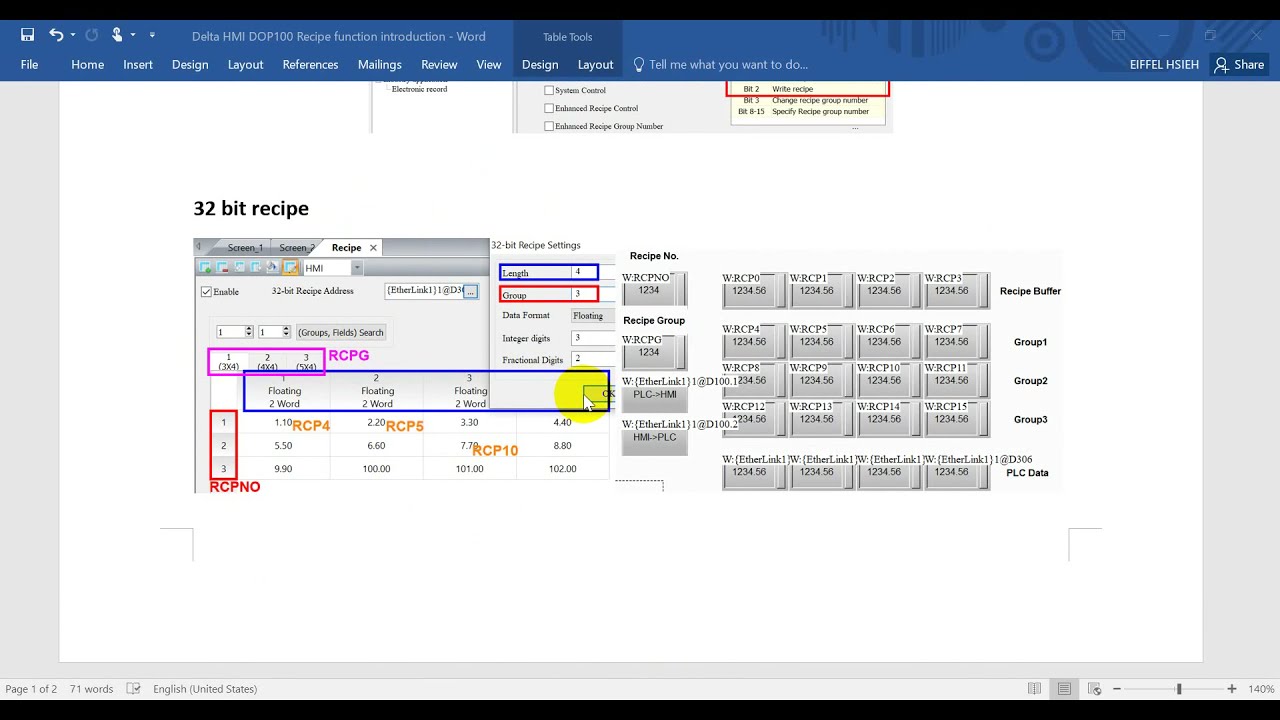Viewport: 1280px width, 720px height.
Task: Click the 140% zoom level
Action: (x=1261, y=689)
